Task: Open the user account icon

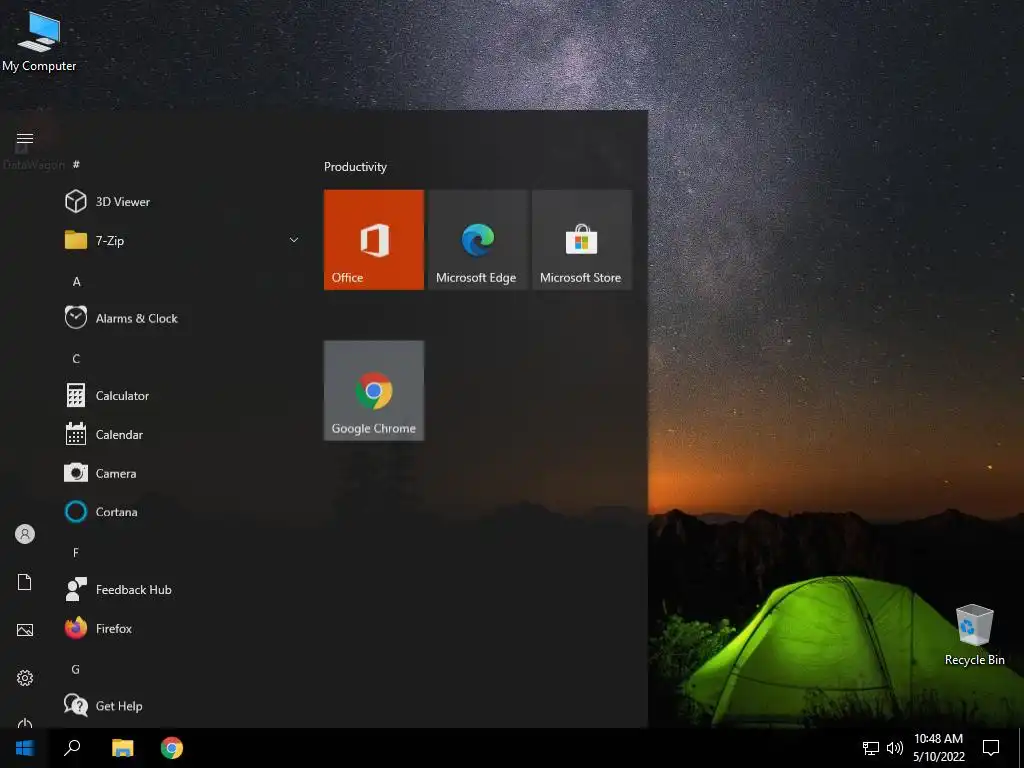Action: pos(25,534)
